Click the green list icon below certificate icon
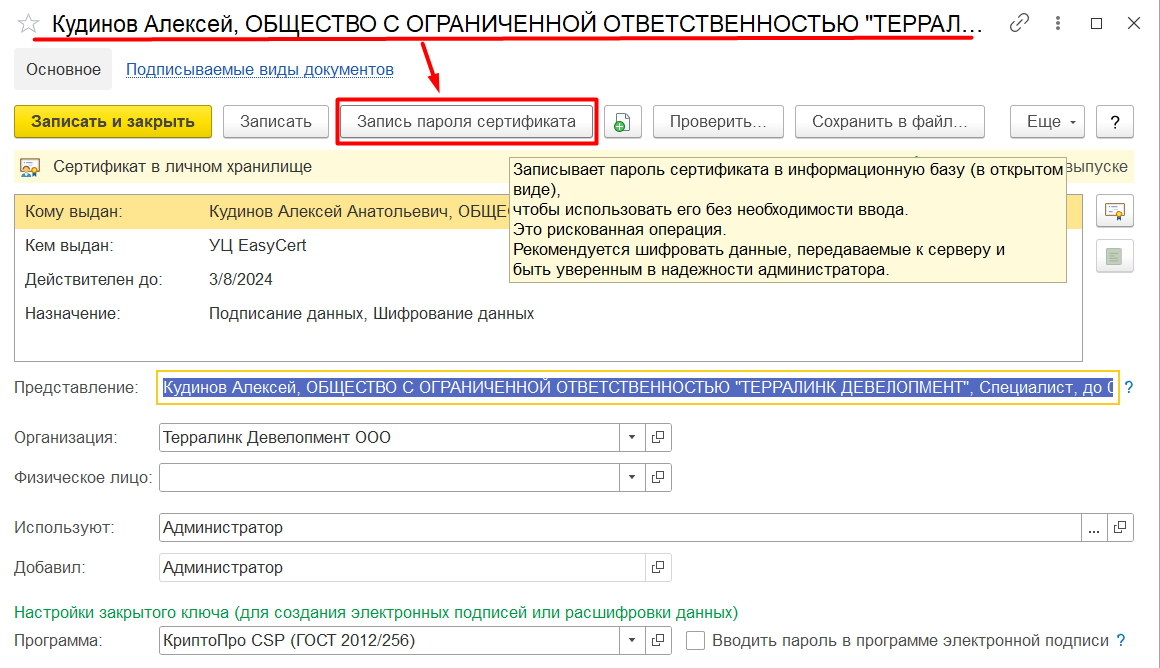1160x668 pixels. [1115, 257]
